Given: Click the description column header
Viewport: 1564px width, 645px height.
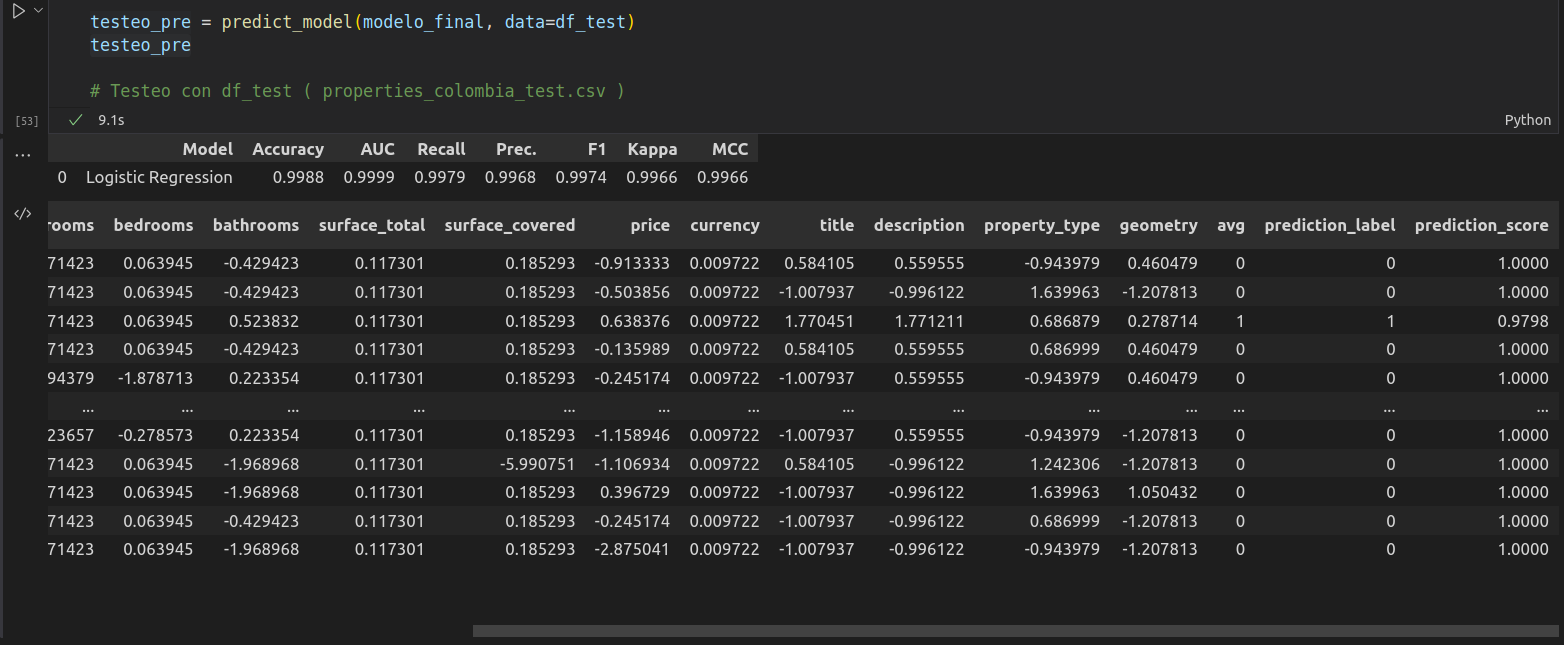Looking at the screenshot, I should pyautogui.click(x=919, y=225).
